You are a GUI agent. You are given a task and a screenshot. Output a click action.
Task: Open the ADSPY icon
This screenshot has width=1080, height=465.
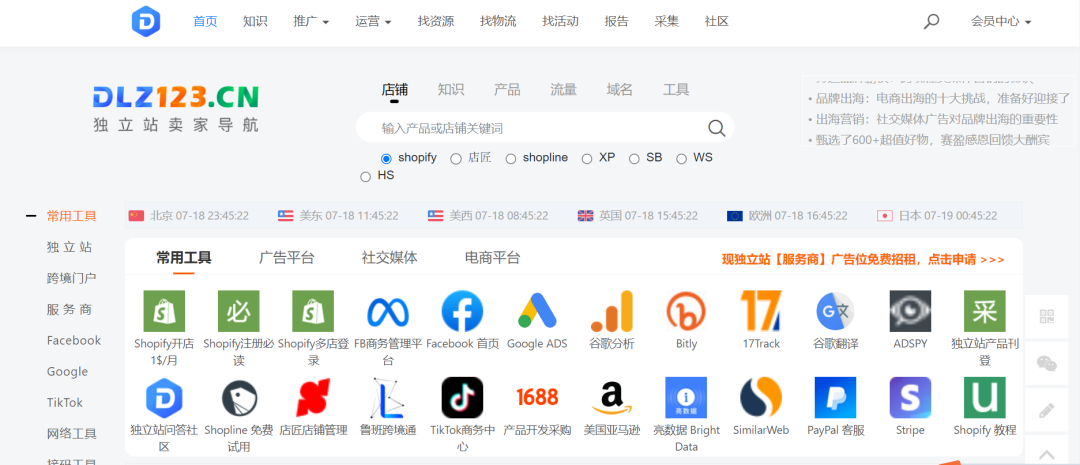(x=910, y=311)
